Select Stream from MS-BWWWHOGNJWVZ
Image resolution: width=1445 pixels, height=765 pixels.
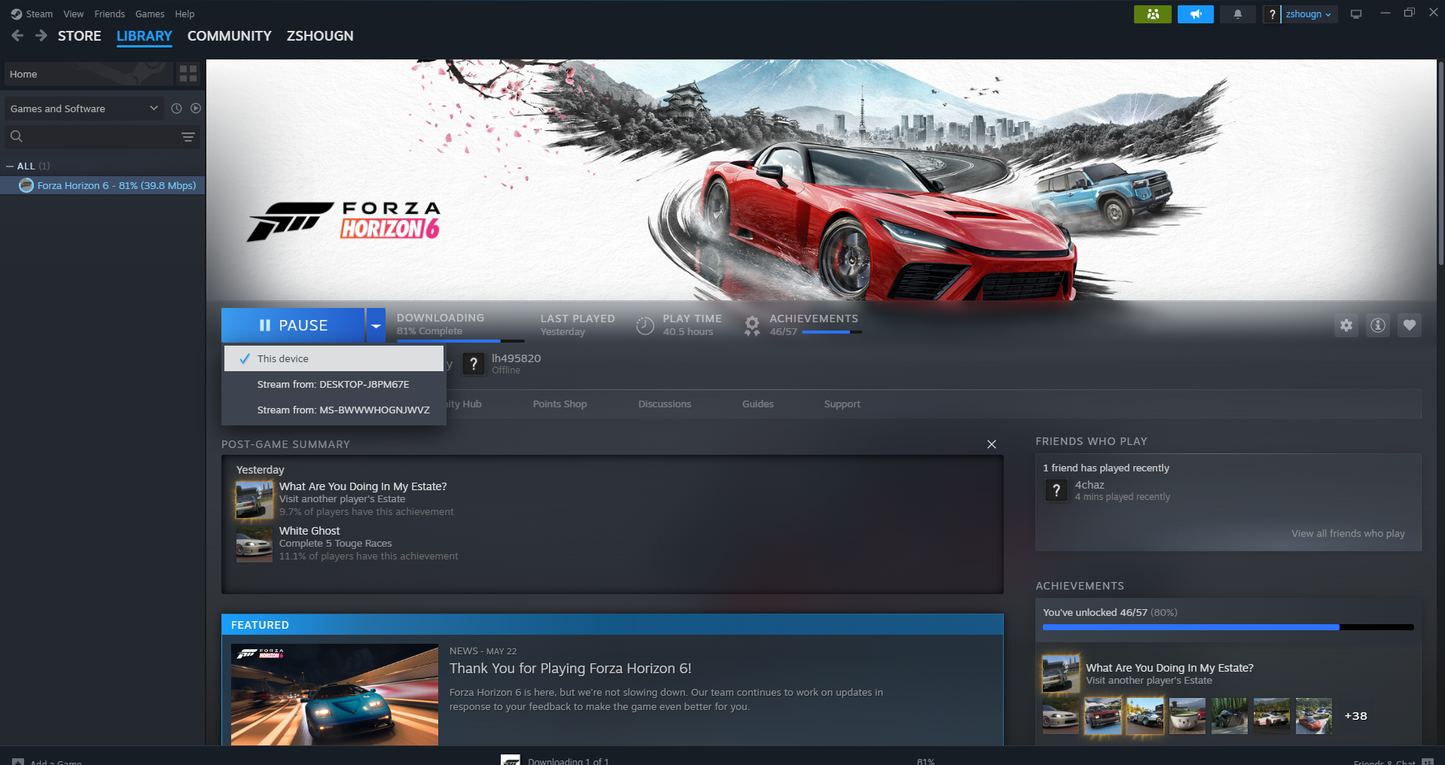tap(334, 410)
